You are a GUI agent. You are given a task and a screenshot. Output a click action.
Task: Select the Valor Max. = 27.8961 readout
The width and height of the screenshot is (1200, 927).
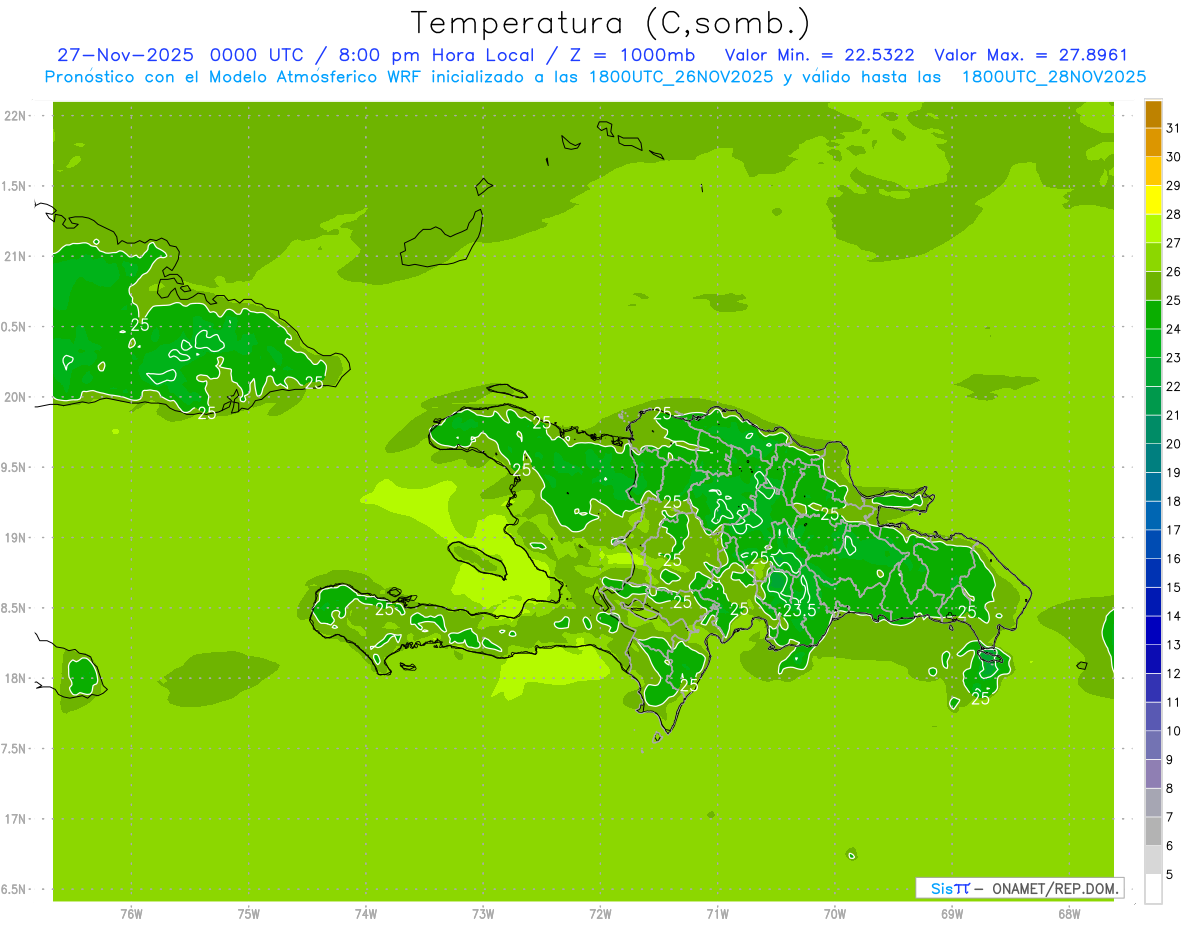pos(1030,55)
